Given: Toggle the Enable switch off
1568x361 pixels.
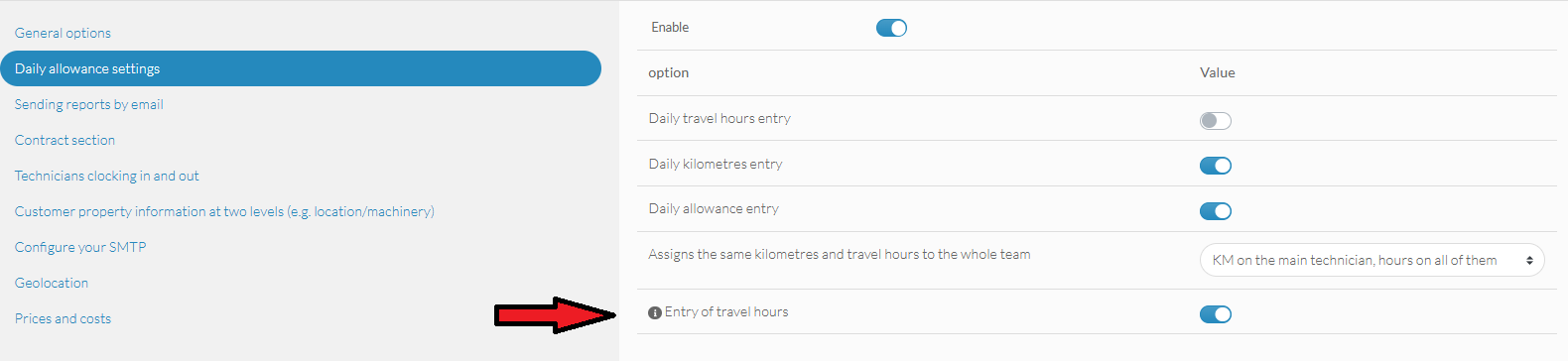Looking at the screenshot, I should coord(891,28).
